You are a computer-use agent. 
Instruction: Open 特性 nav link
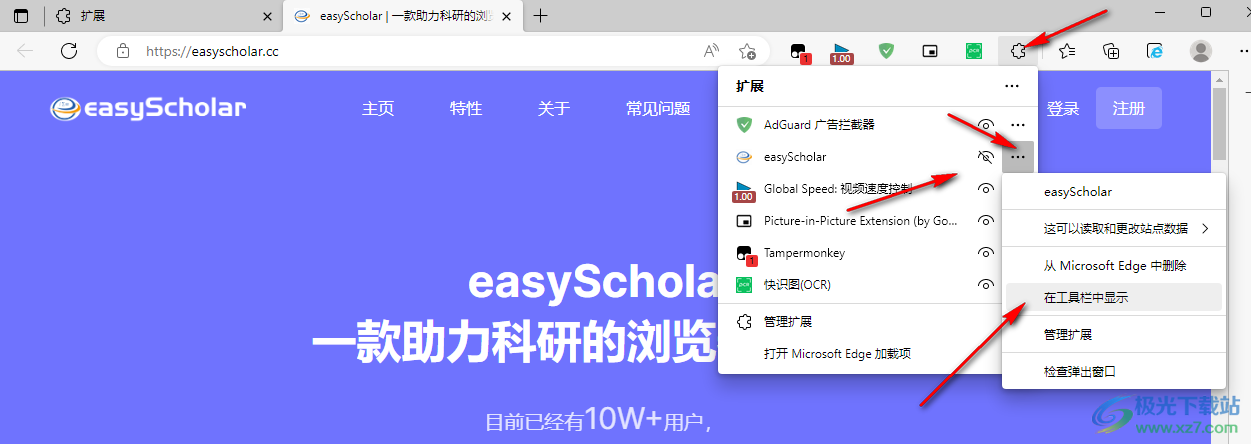[466, 109]
